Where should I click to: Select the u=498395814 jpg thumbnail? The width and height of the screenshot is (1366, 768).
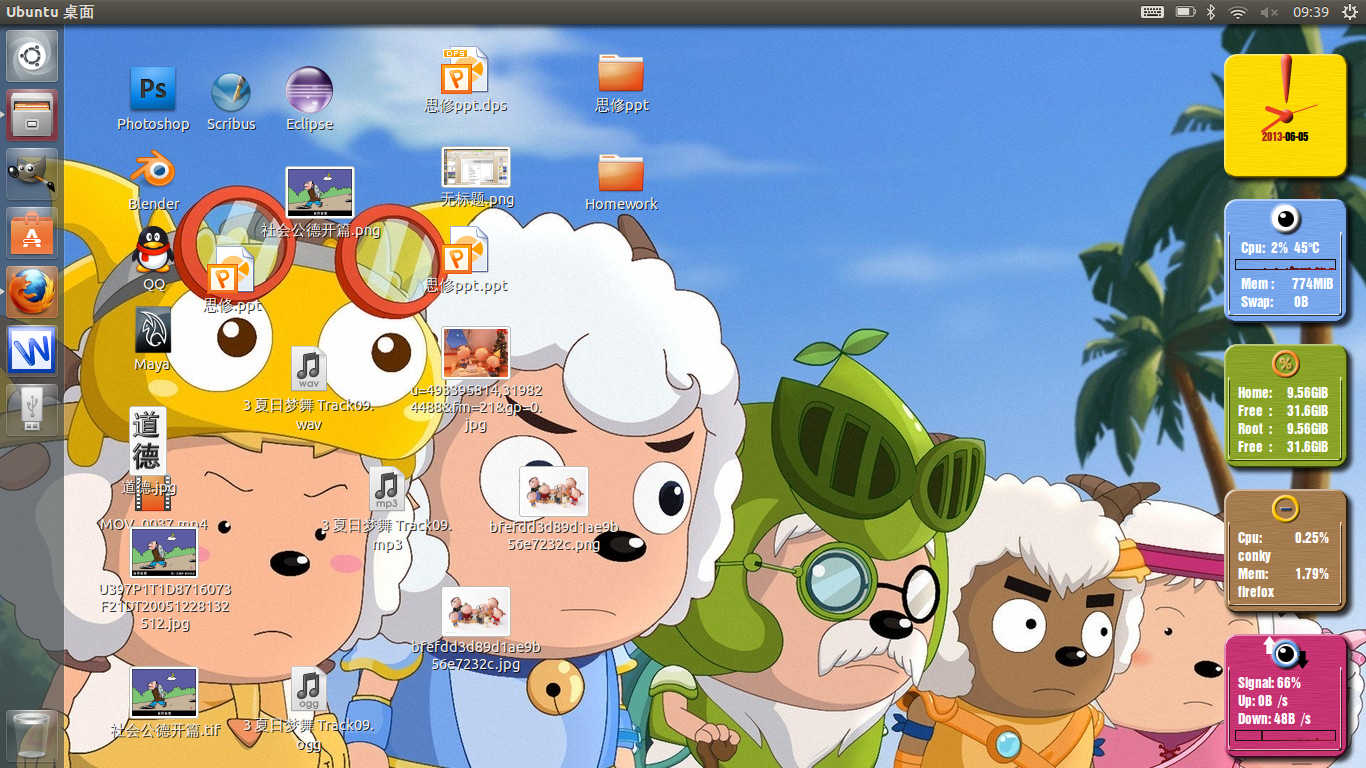pyautogui.click(x=476, y=352)
